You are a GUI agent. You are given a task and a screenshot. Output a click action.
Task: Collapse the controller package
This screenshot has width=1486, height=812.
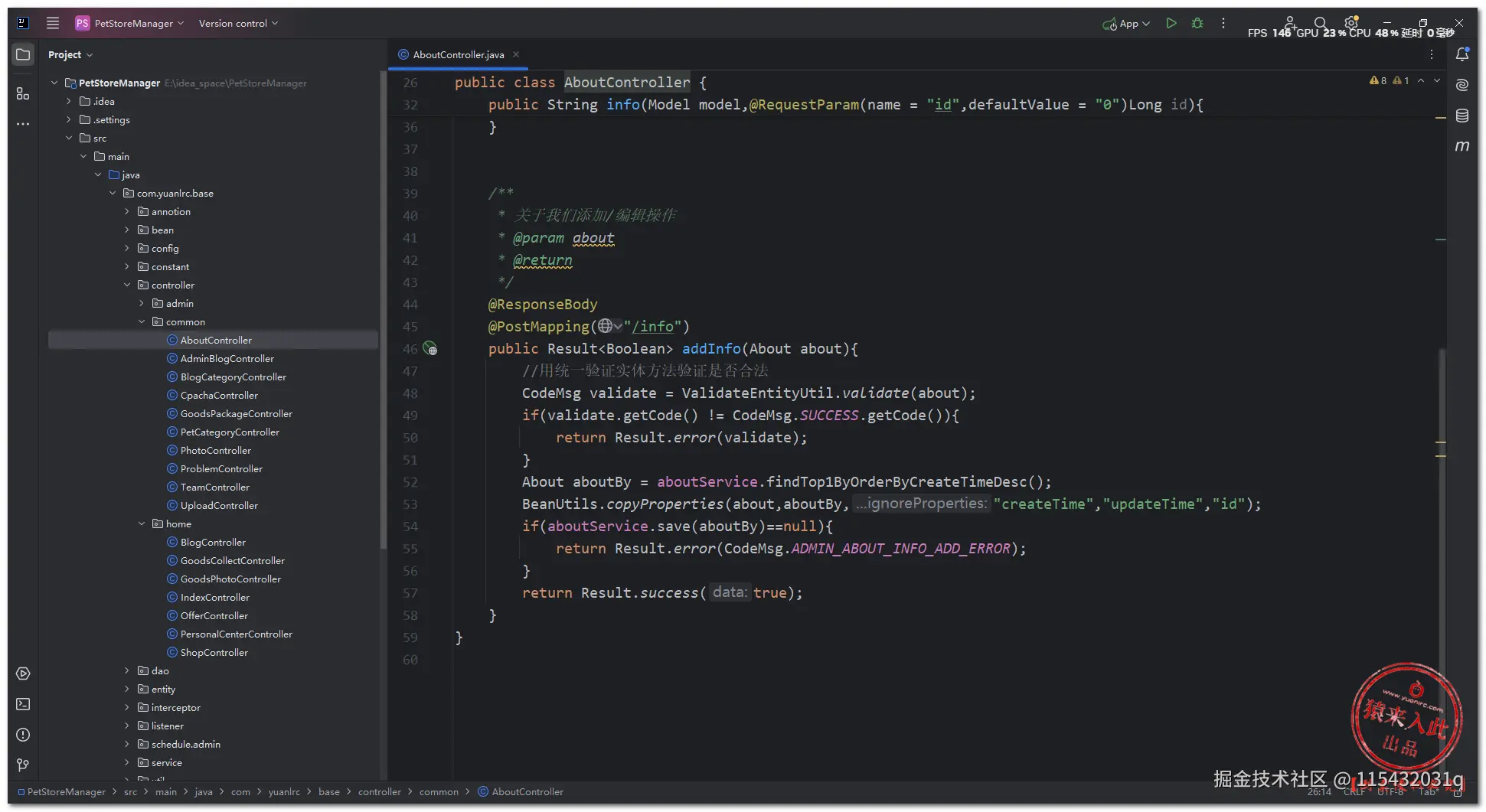127,285
